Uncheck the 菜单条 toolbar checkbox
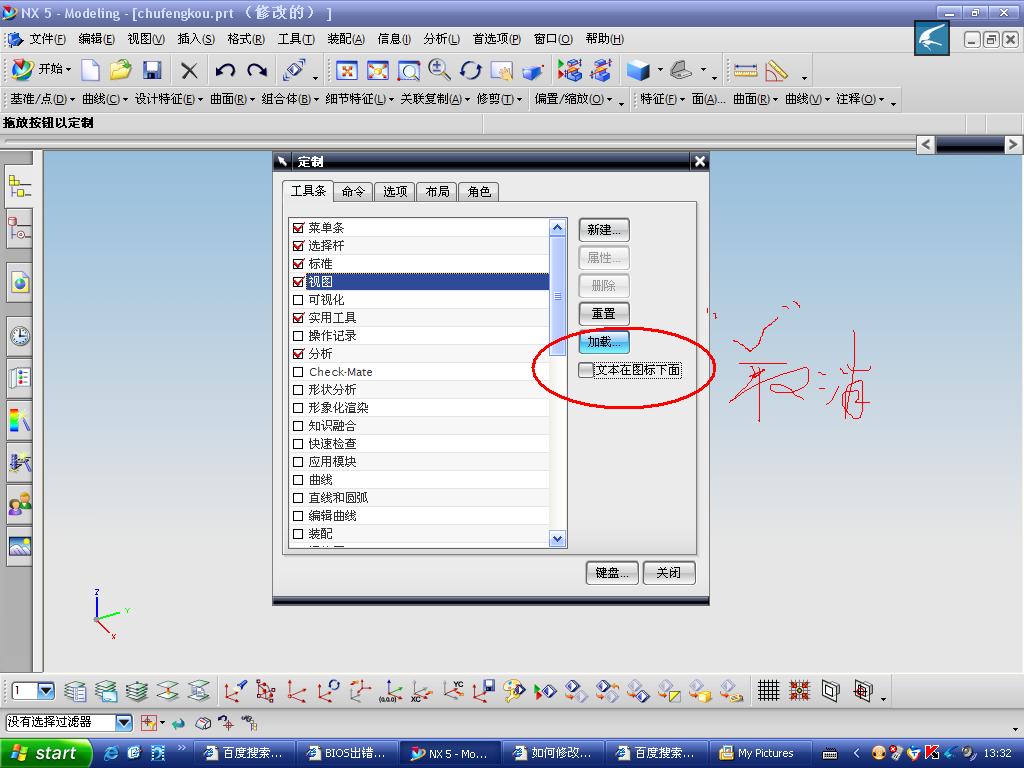This screenshot has width=1024, height=768. pos(298,228)
